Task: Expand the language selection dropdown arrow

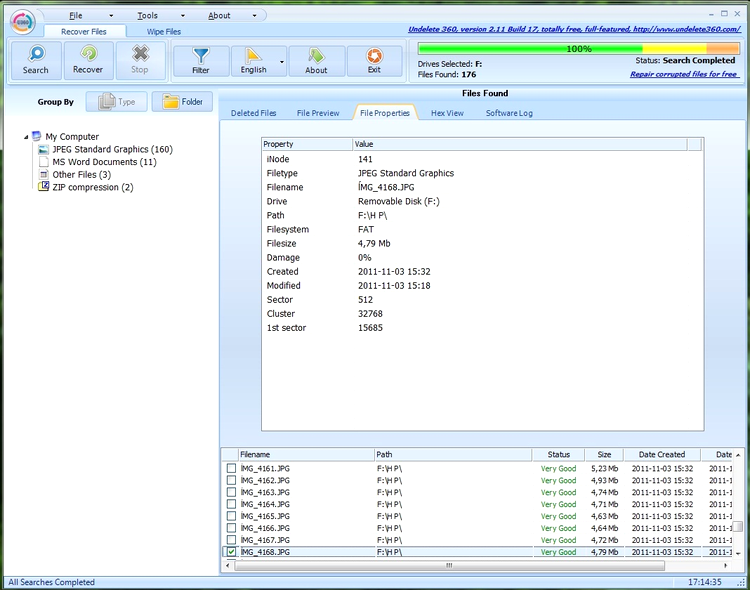Action: point(282,62)
